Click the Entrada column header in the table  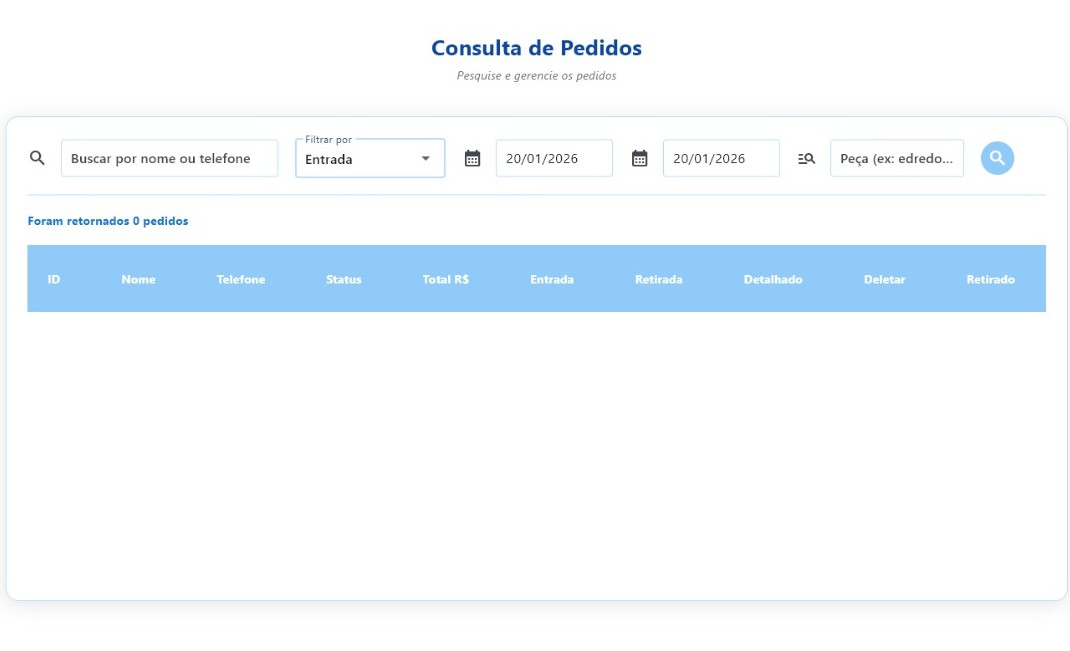pyautogui.click(x=552, y=279)
